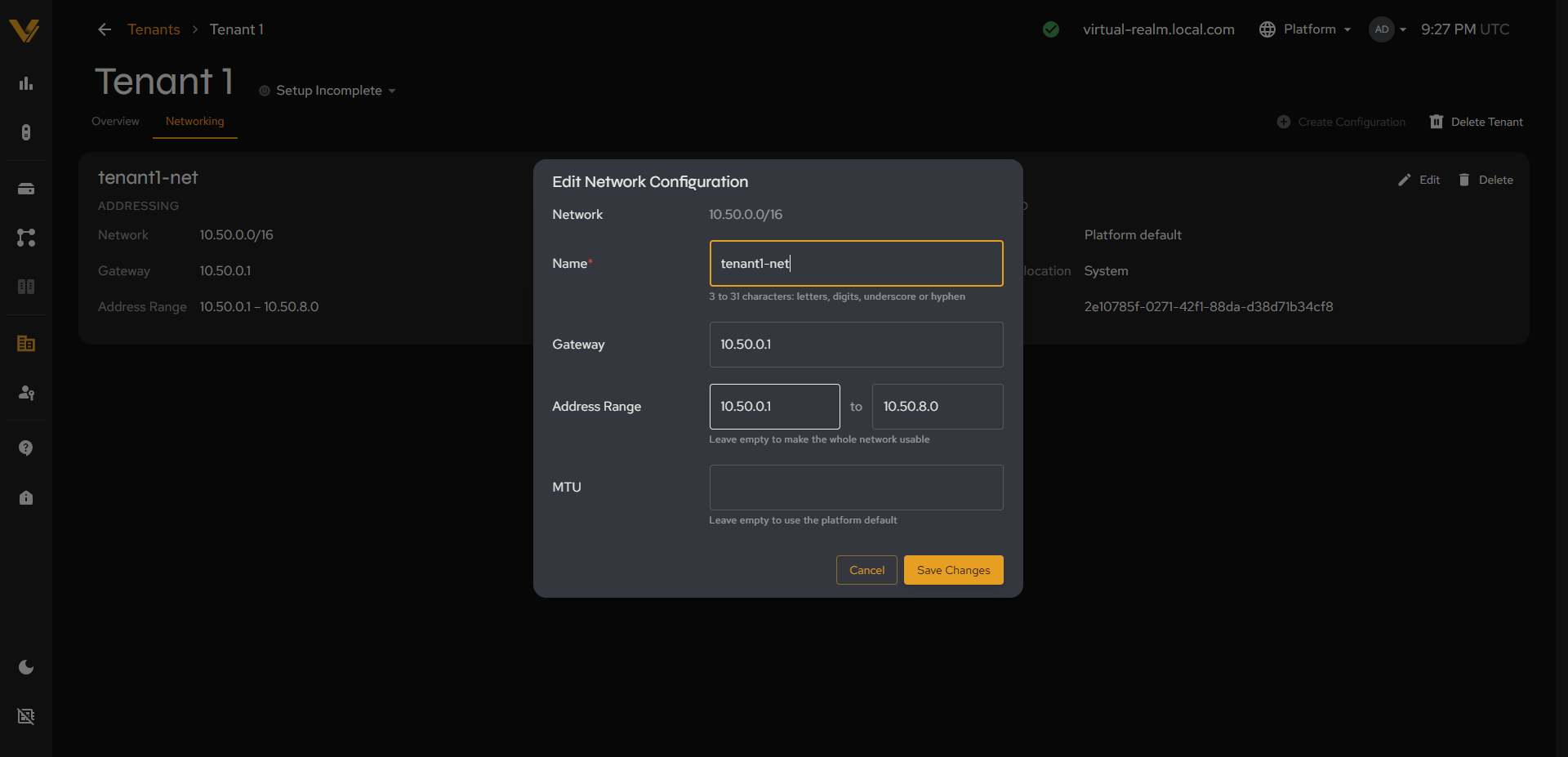Switch to the Overview tab

click(x=115, y=121)
